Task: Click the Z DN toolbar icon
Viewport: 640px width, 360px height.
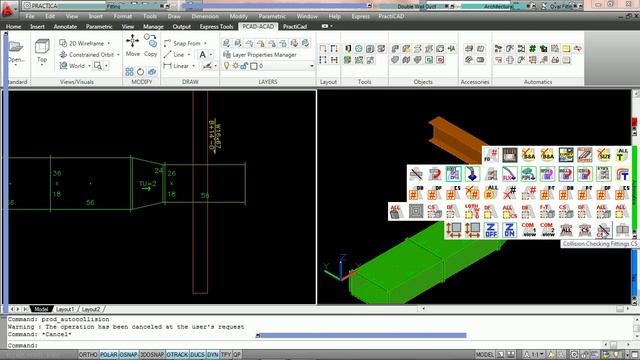Action: [x=509, y=230]
